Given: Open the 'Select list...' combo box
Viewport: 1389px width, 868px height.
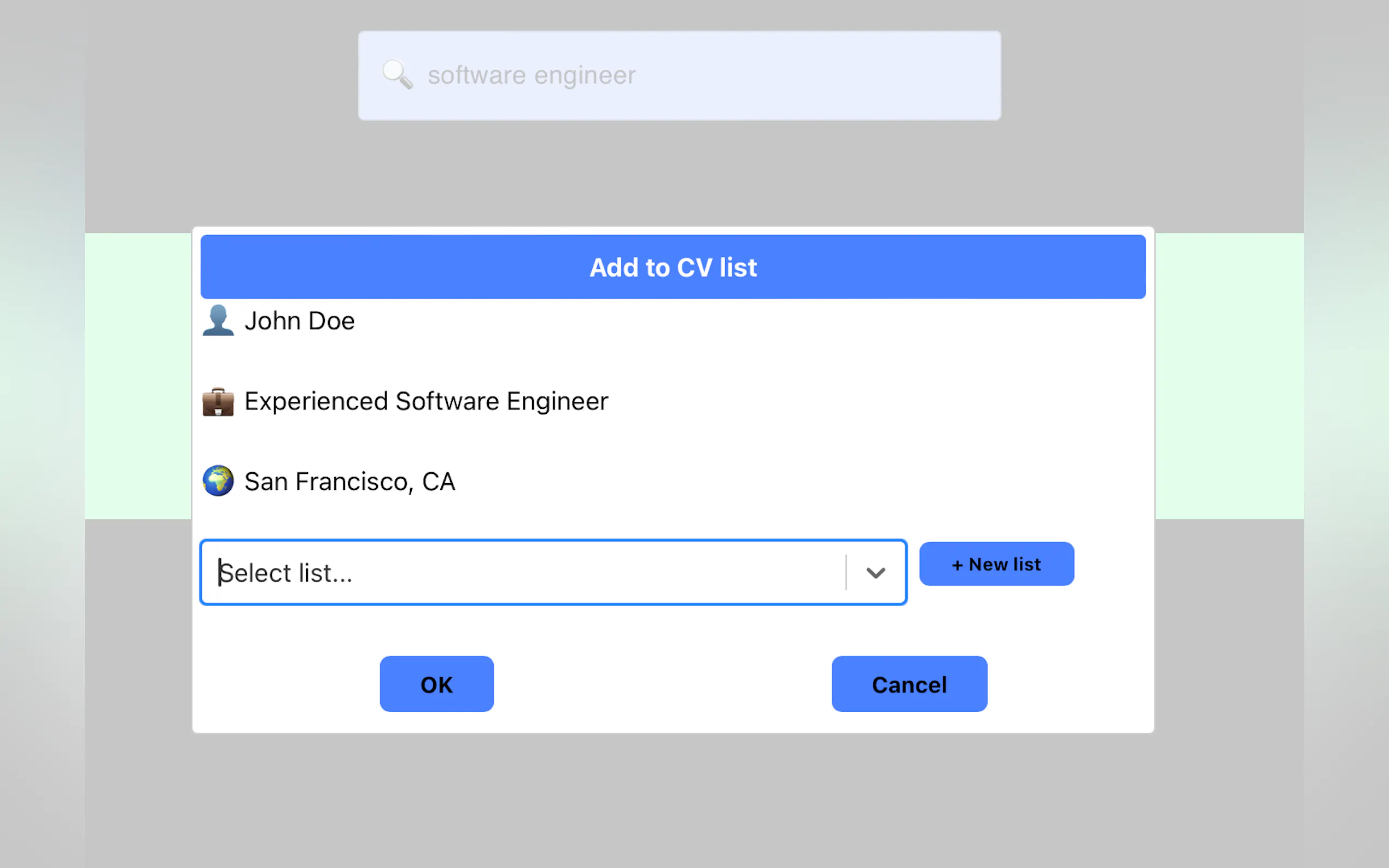Looking at the screenshot, I should point(523,572).
